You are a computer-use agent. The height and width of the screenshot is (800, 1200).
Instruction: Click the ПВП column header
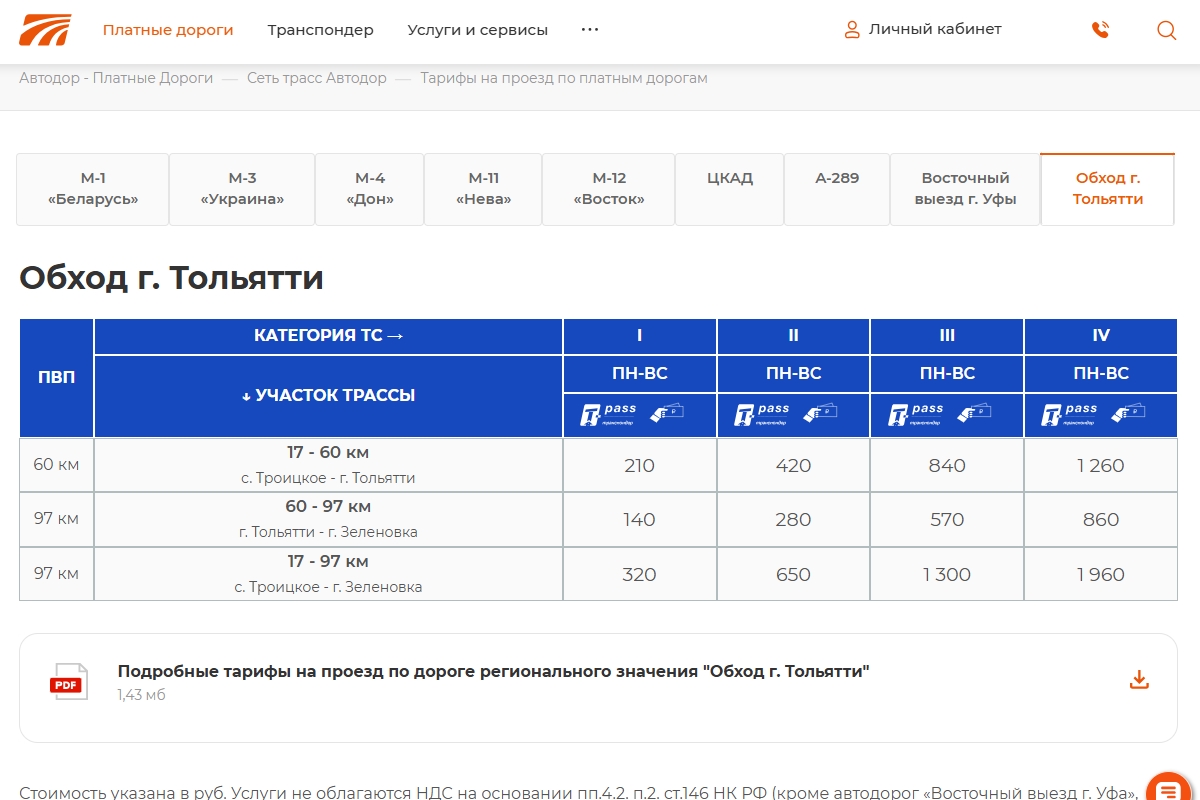(x=56, y=378)
